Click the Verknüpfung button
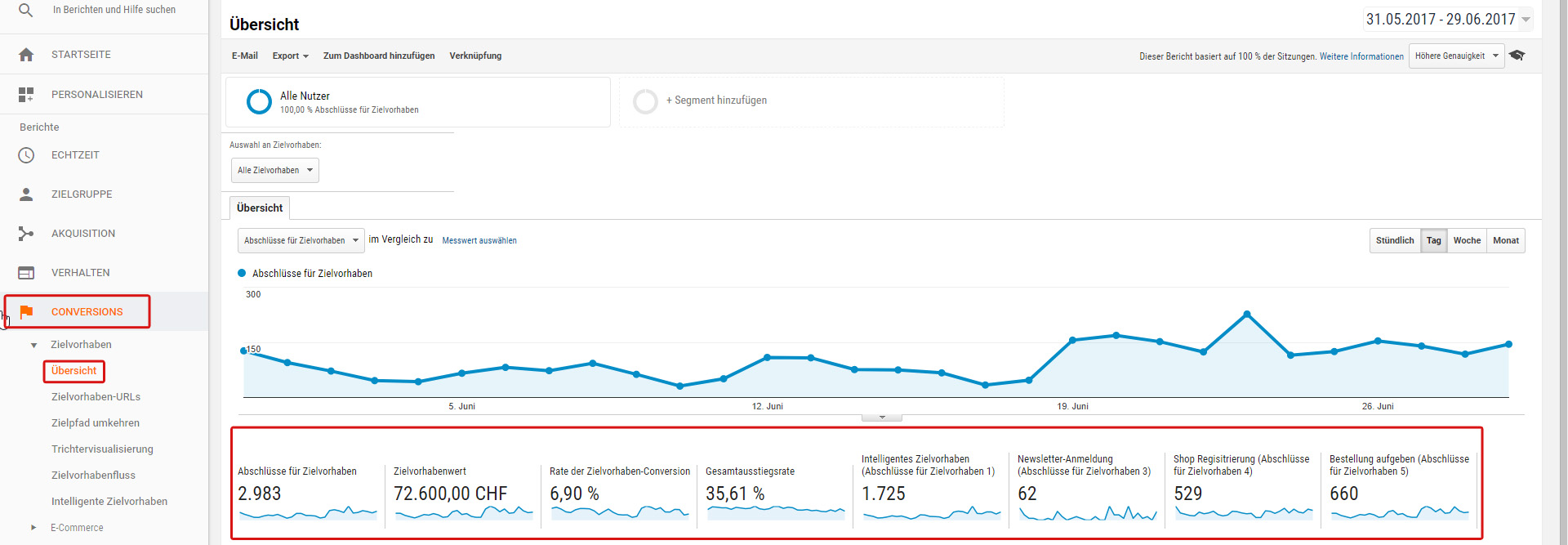This screenshot has width=1568, height=545. tap(475, 56)
